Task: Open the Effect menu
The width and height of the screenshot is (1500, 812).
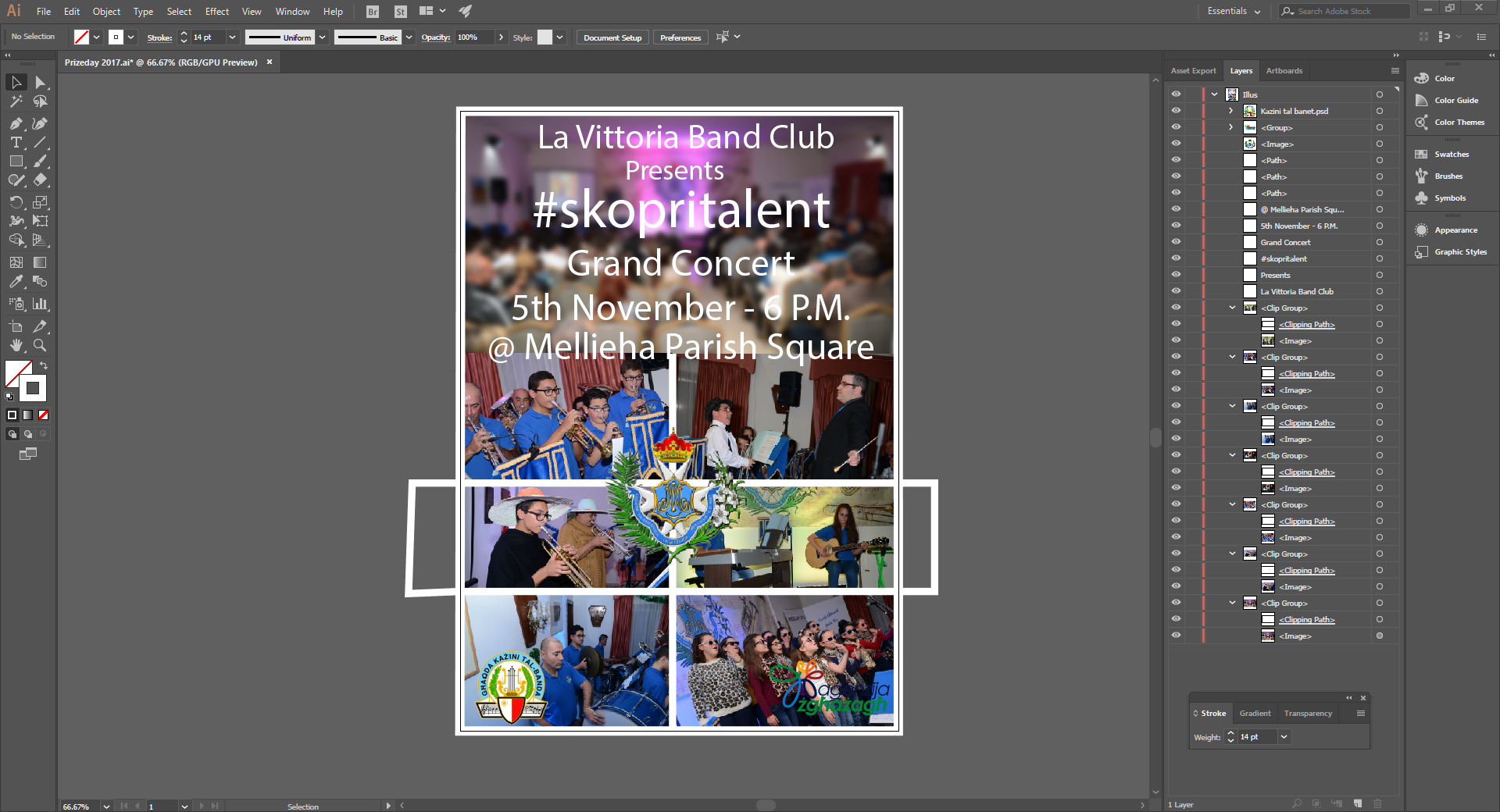Action: (x=217, y=12)
